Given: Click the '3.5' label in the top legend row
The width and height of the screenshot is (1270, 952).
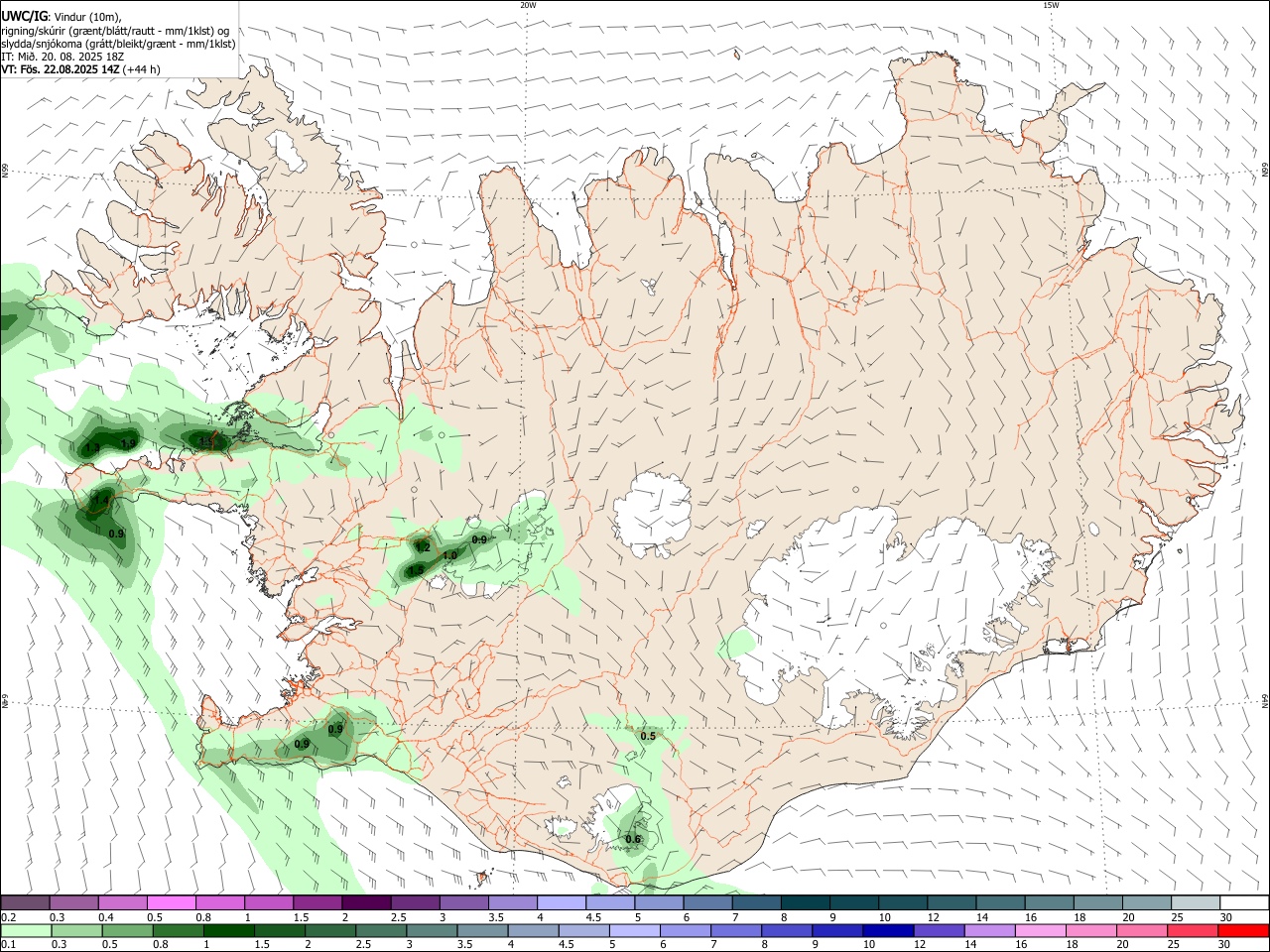Looking at the screenshot, I should (x=496, y=917).
